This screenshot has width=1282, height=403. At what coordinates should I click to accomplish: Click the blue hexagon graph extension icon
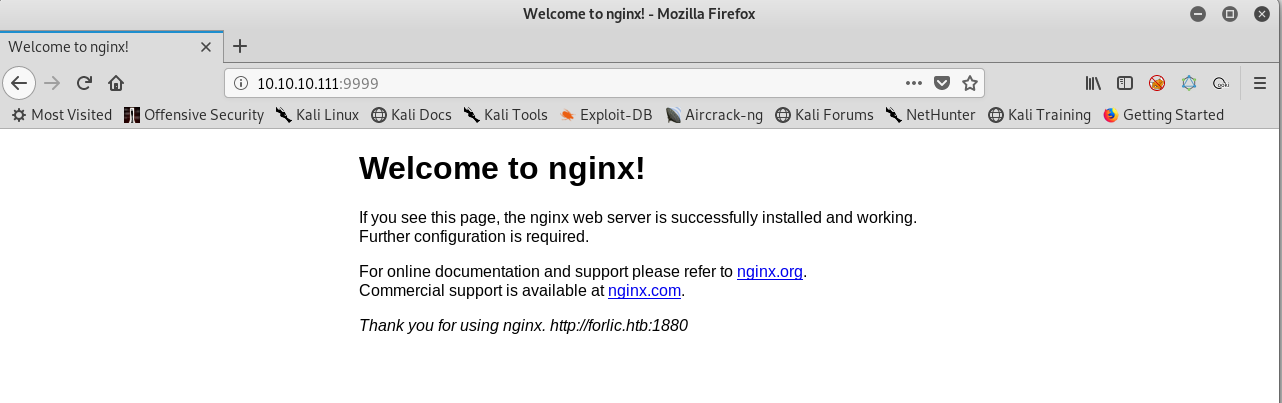tap(1189, 83)
